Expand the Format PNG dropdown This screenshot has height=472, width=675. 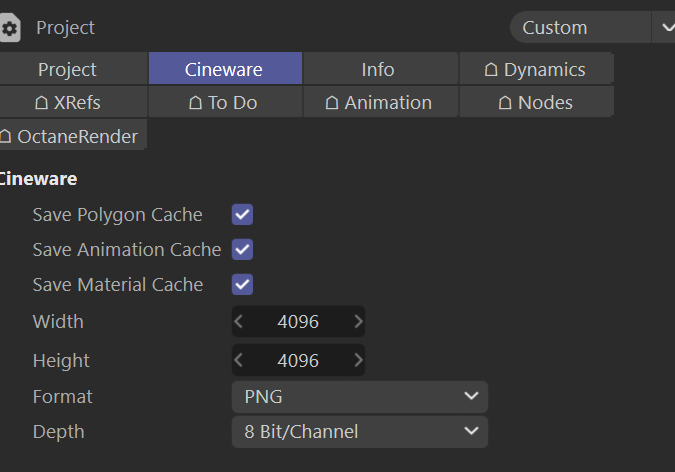pos(360,397)
